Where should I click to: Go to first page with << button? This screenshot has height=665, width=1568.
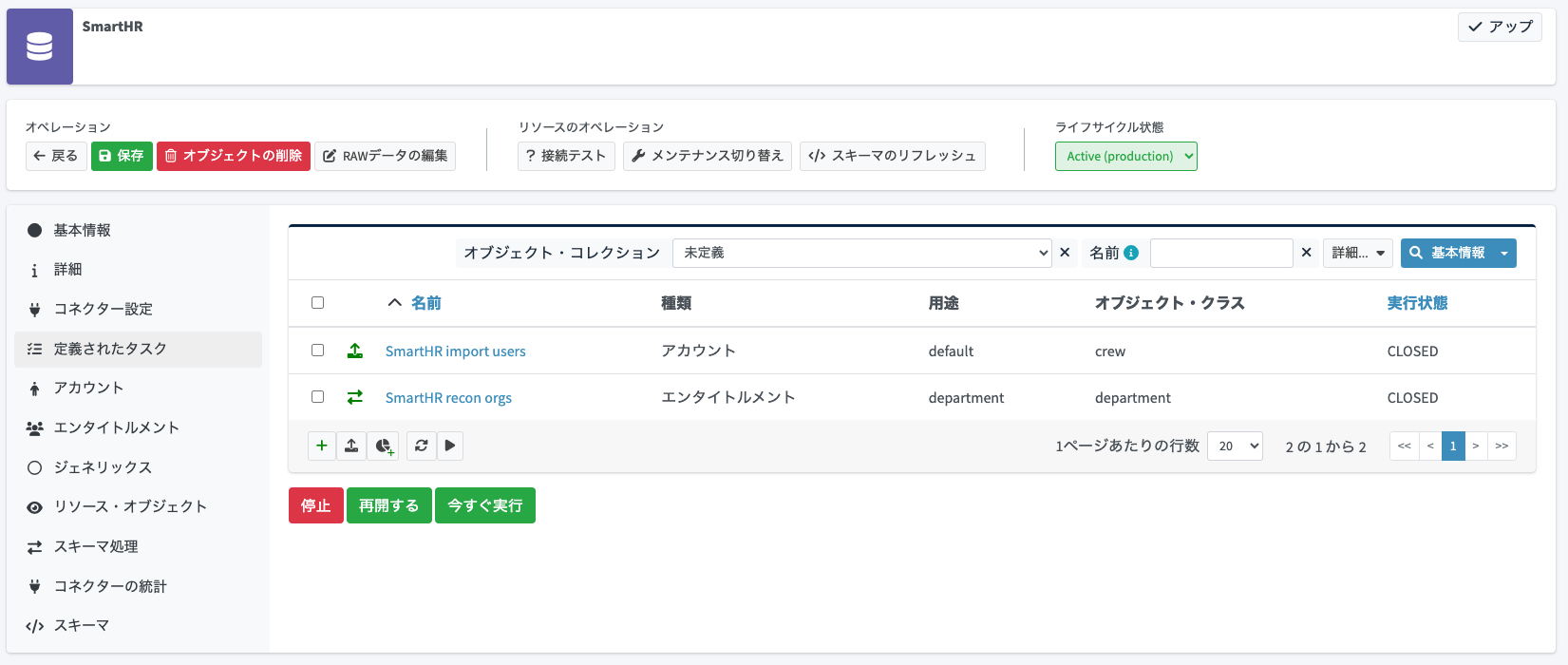(x=1404, y=446)
